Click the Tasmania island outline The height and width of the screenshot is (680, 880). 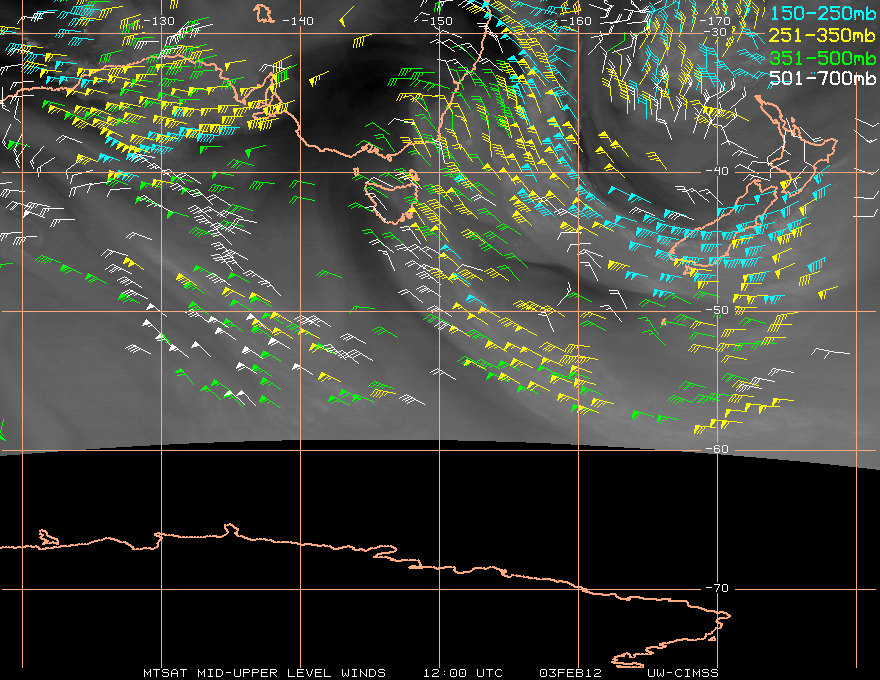click(x=392, y=199)
